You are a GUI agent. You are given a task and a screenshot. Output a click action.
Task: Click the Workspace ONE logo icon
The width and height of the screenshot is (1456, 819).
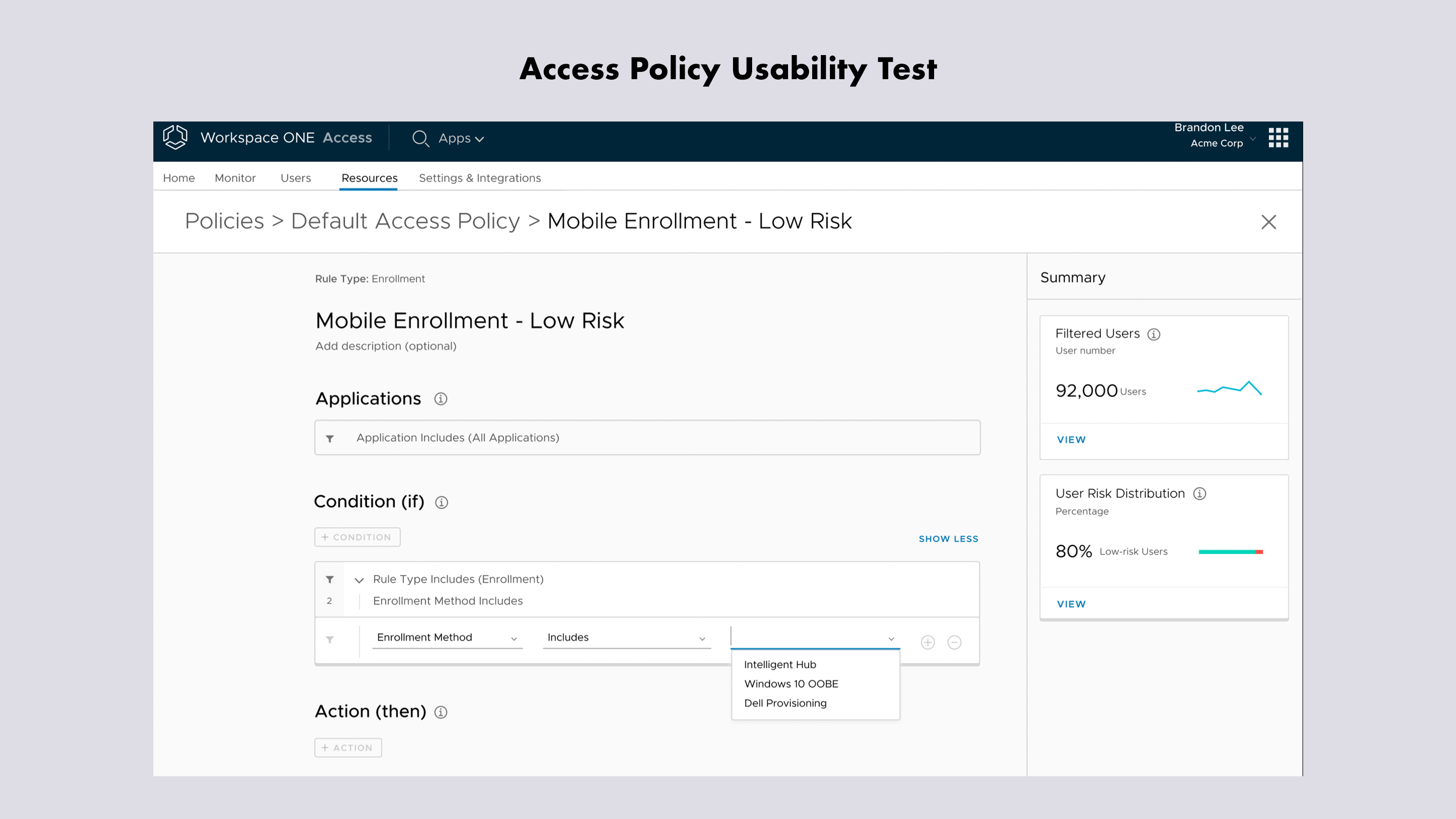(175, 137)
